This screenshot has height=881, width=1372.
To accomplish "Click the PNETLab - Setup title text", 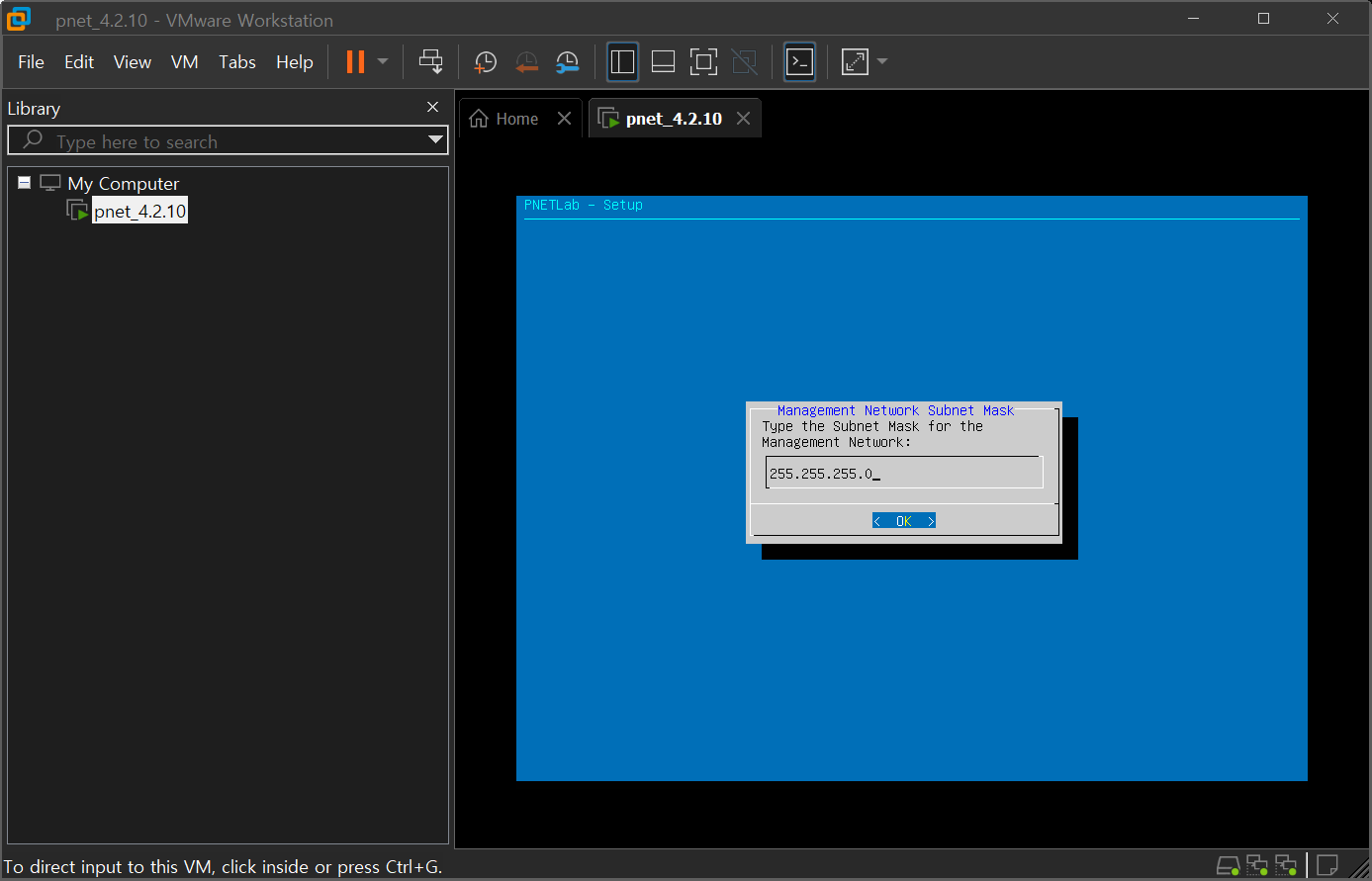I will 584,205.
